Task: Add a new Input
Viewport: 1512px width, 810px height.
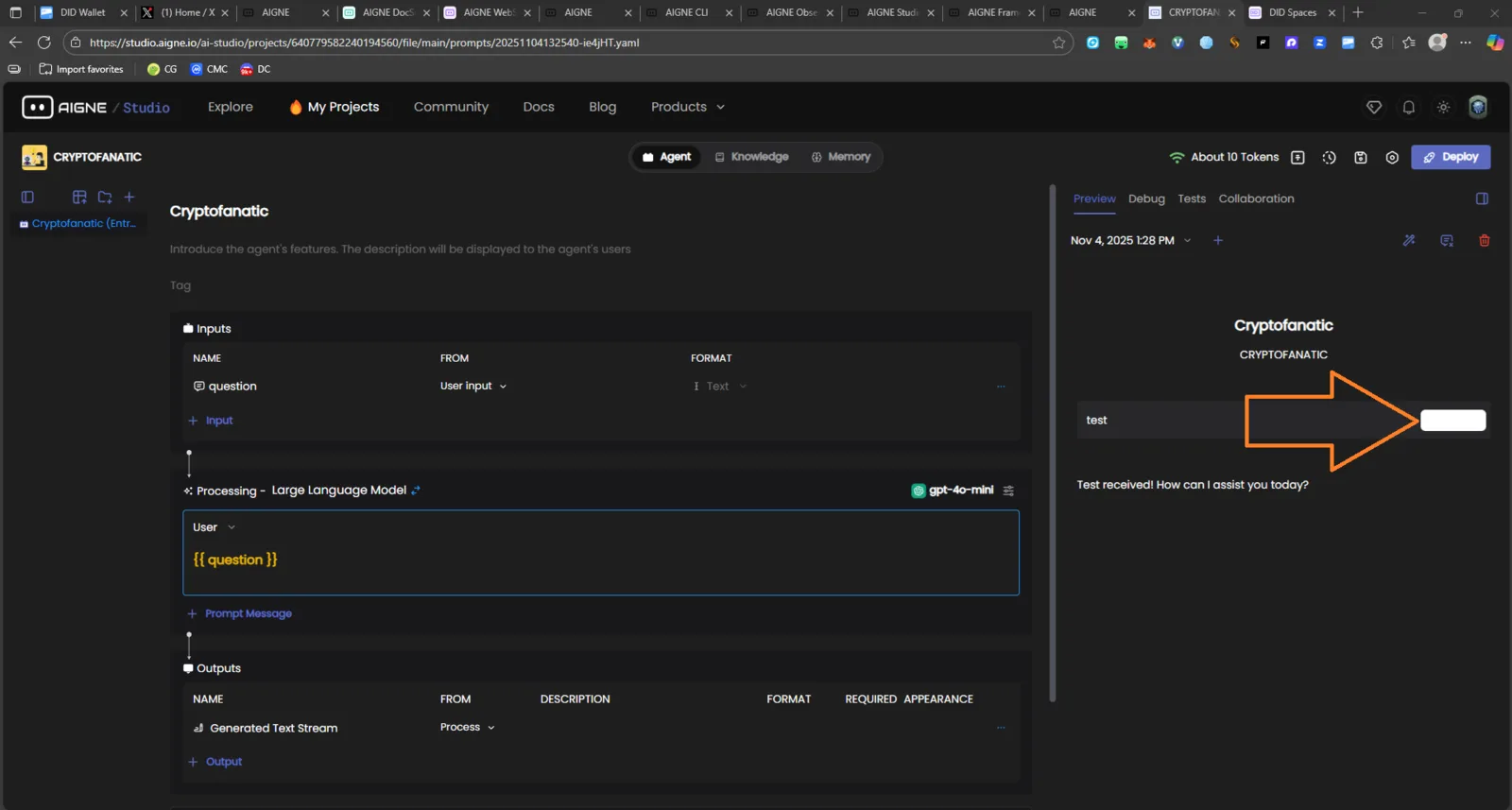Action: [x=210, y=422]
